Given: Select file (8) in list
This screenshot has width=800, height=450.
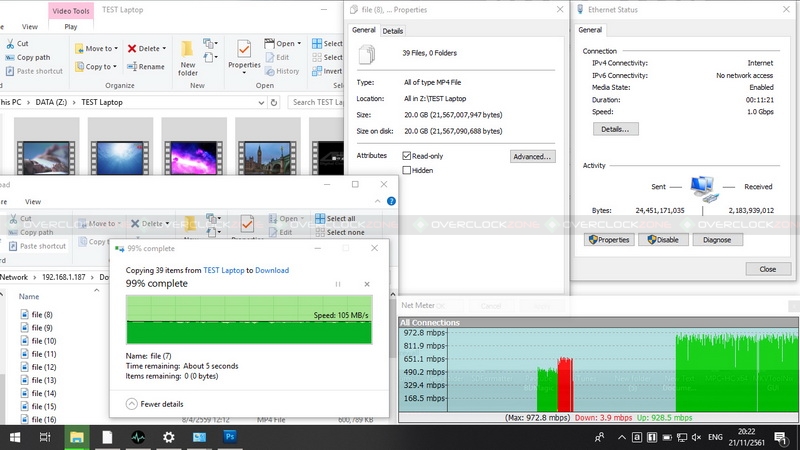Looking at the screenshot, I should pos(37,314).
